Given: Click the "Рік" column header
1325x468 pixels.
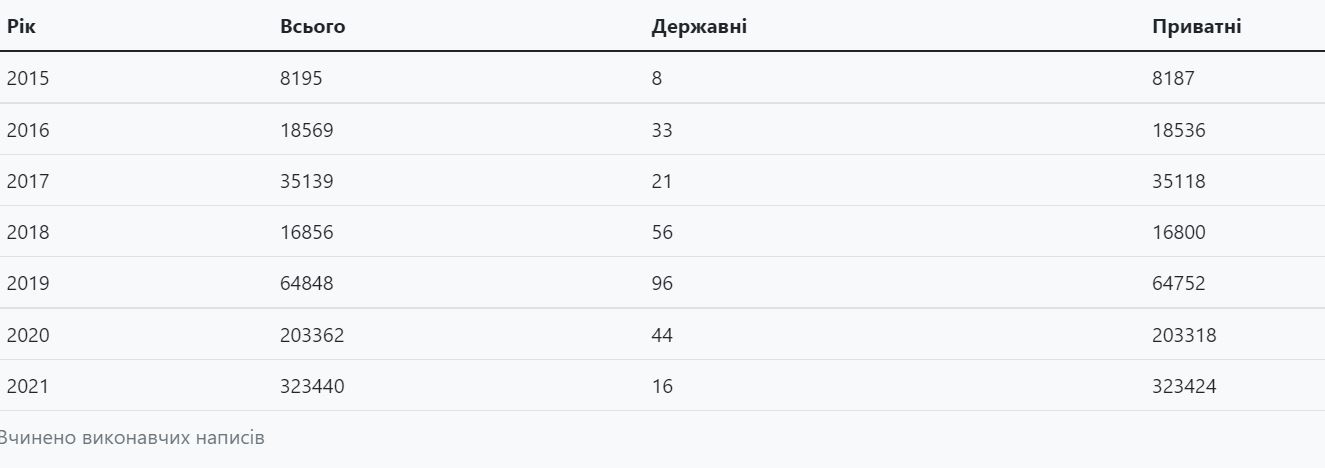Looking at the screenshot, I should (19, 27).
